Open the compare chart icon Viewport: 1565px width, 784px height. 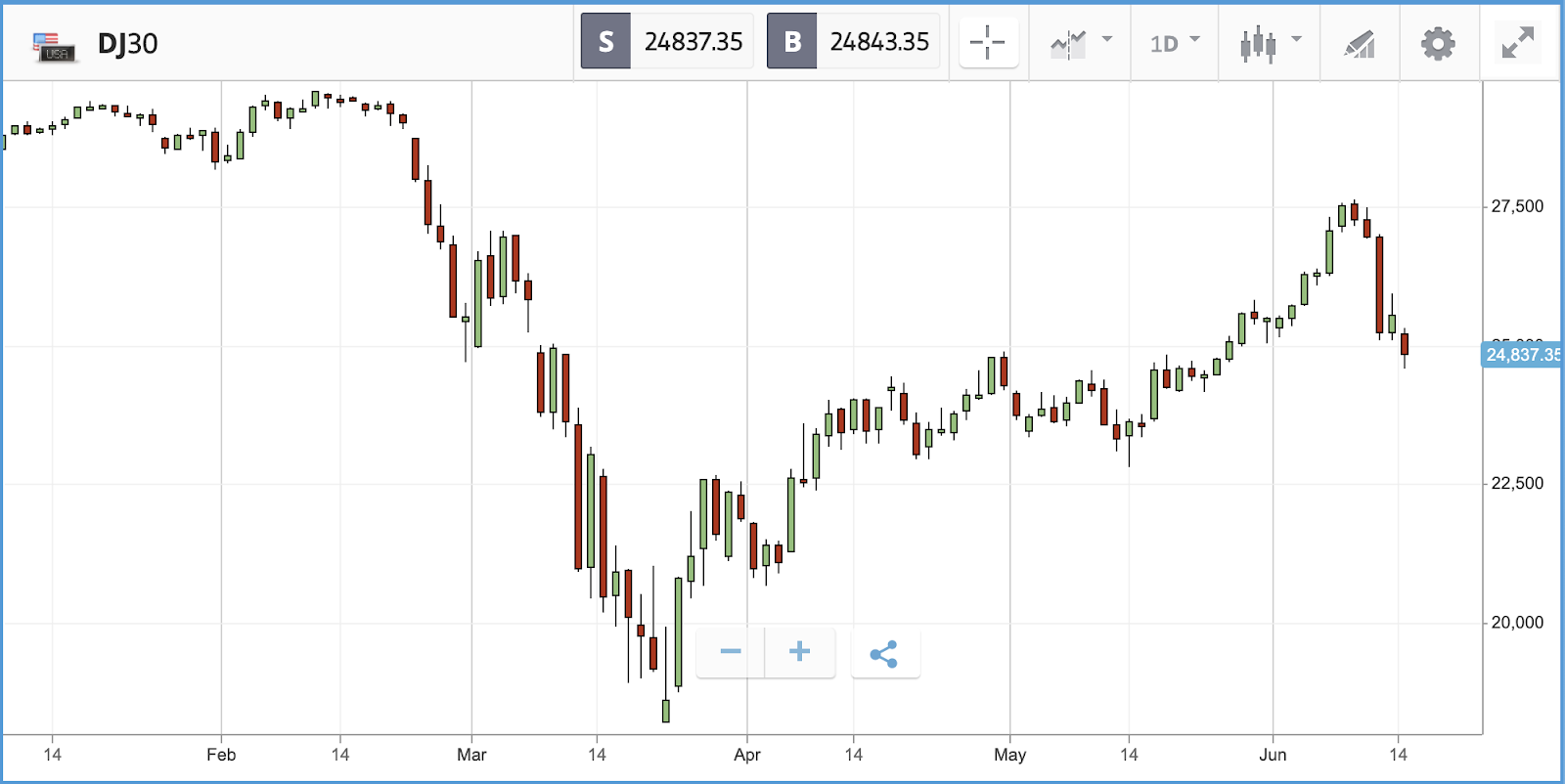click(1068, 43)
